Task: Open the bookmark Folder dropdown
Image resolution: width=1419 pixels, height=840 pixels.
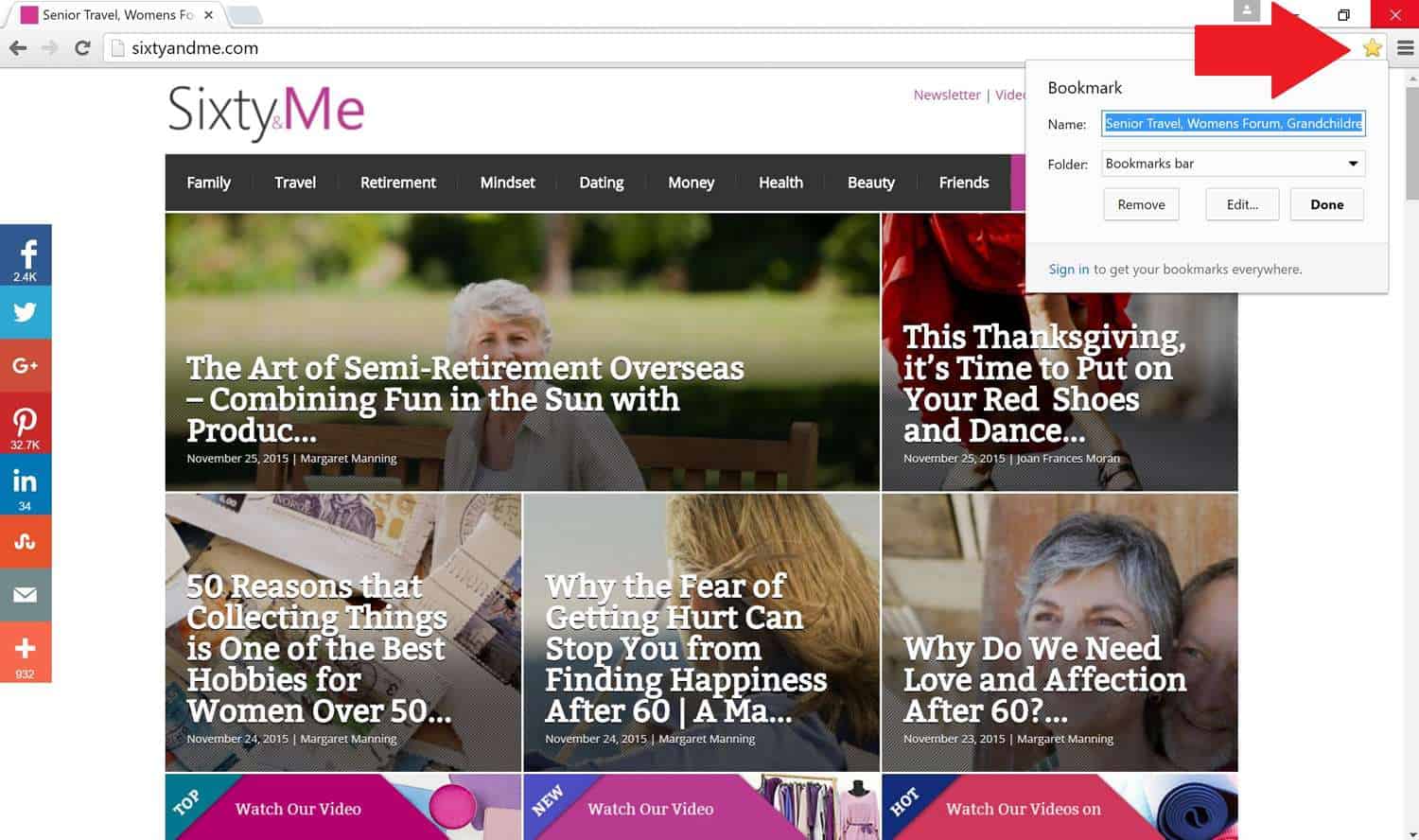Action: click(x=1233, y=164)
